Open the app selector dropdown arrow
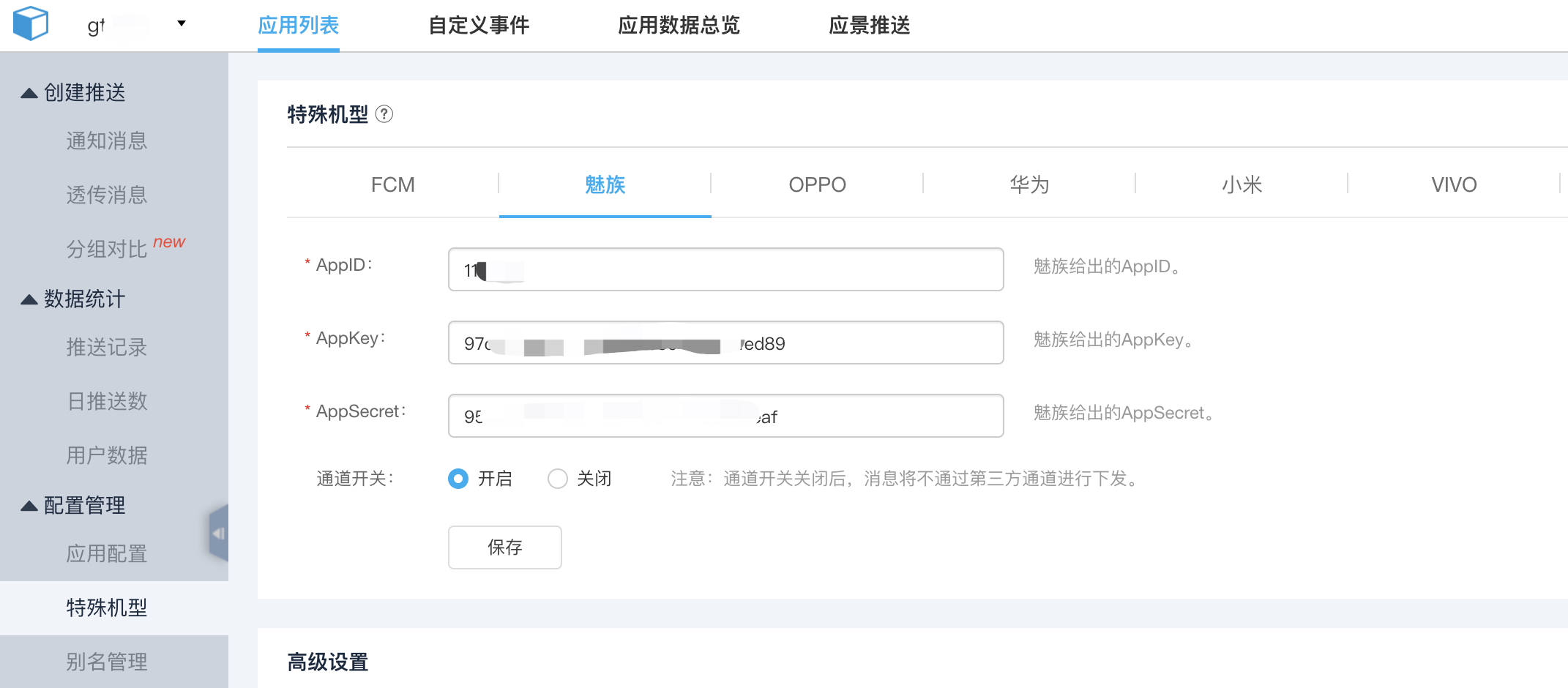 (x=182, y=23)
